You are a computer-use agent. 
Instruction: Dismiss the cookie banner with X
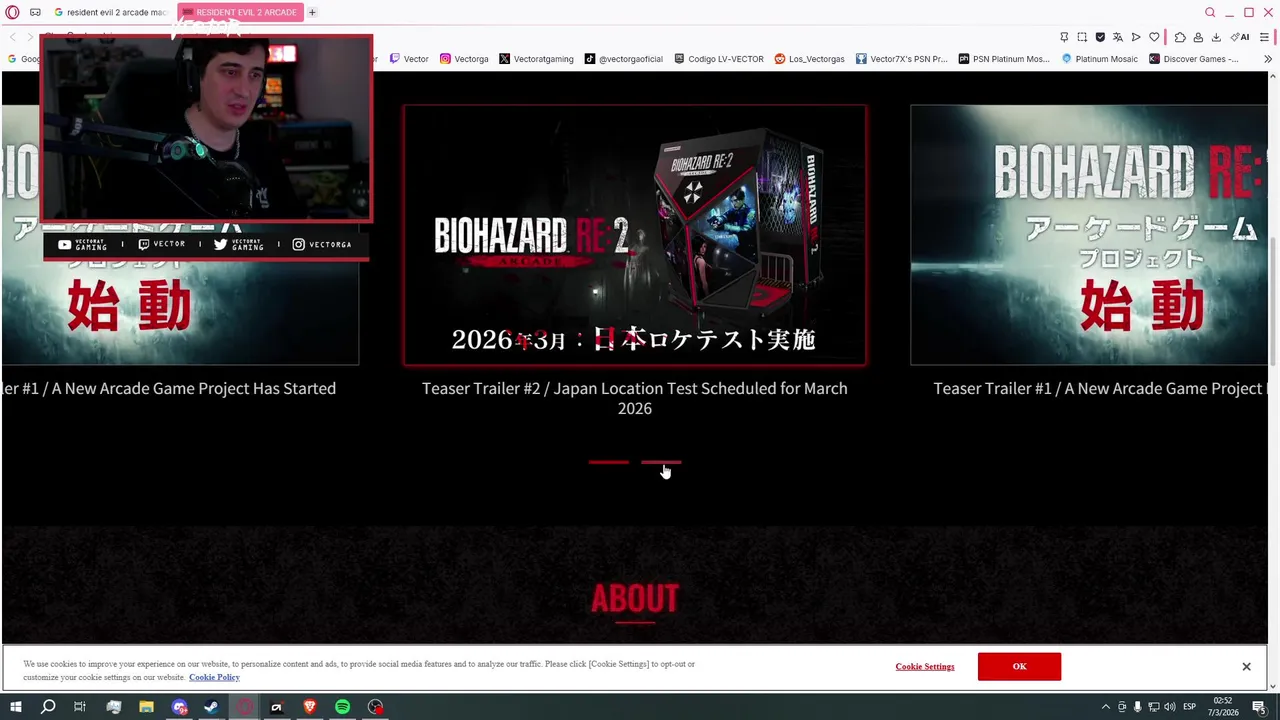pos(1246,666)
